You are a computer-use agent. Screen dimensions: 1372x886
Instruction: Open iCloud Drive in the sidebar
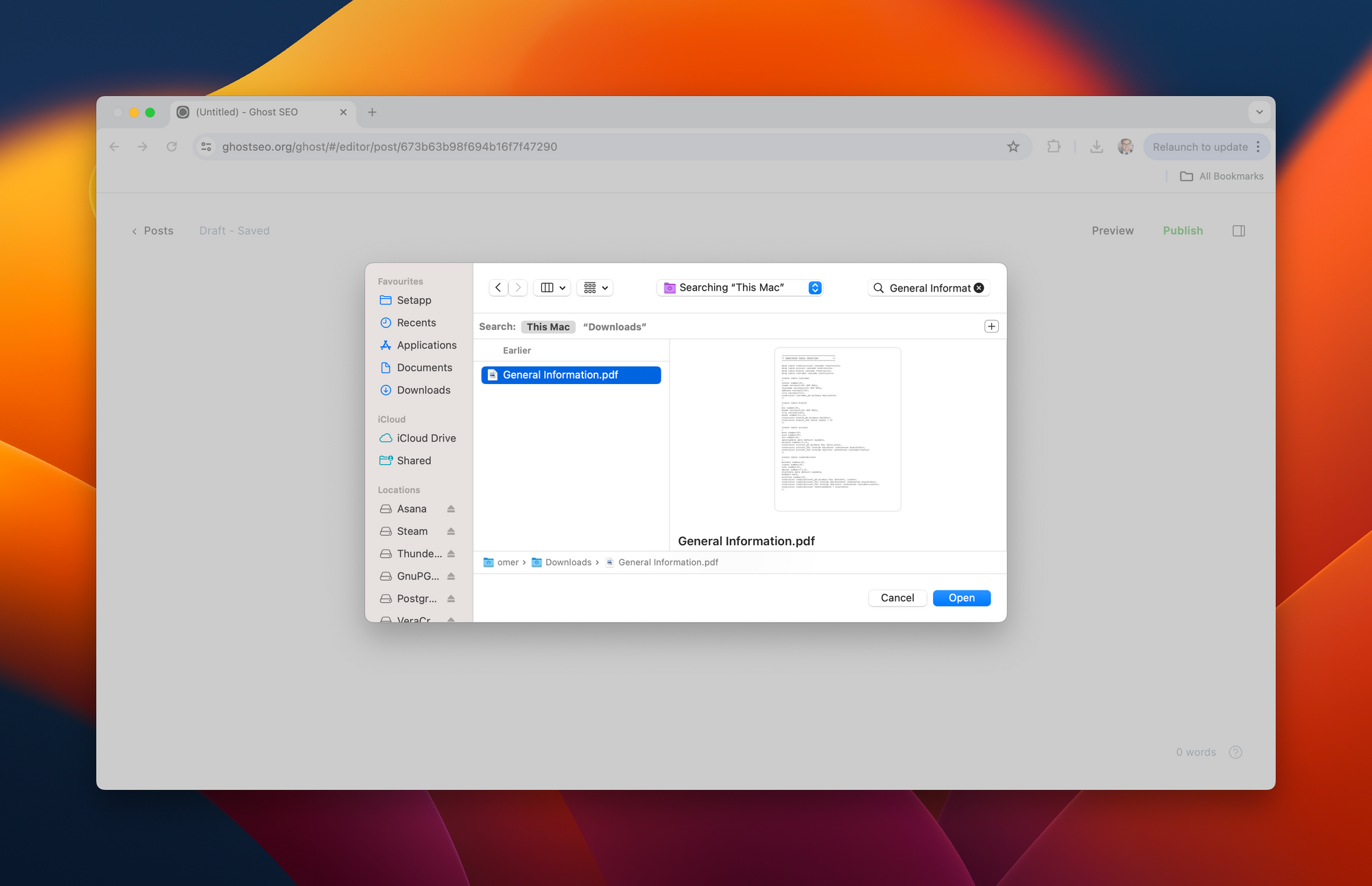(x=426, y=438)
